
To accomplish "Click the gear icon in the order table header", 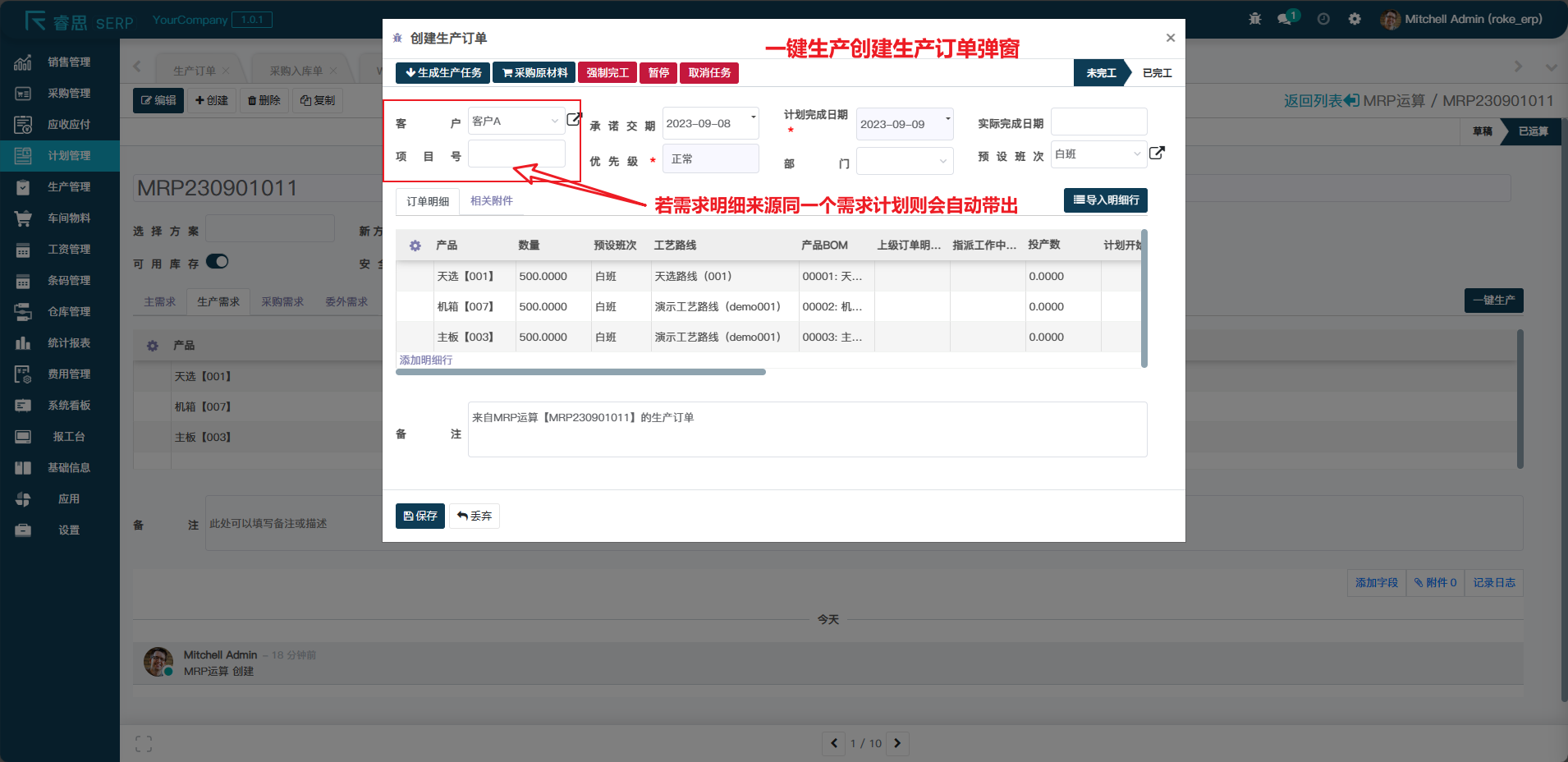I will tap(415, 246).
